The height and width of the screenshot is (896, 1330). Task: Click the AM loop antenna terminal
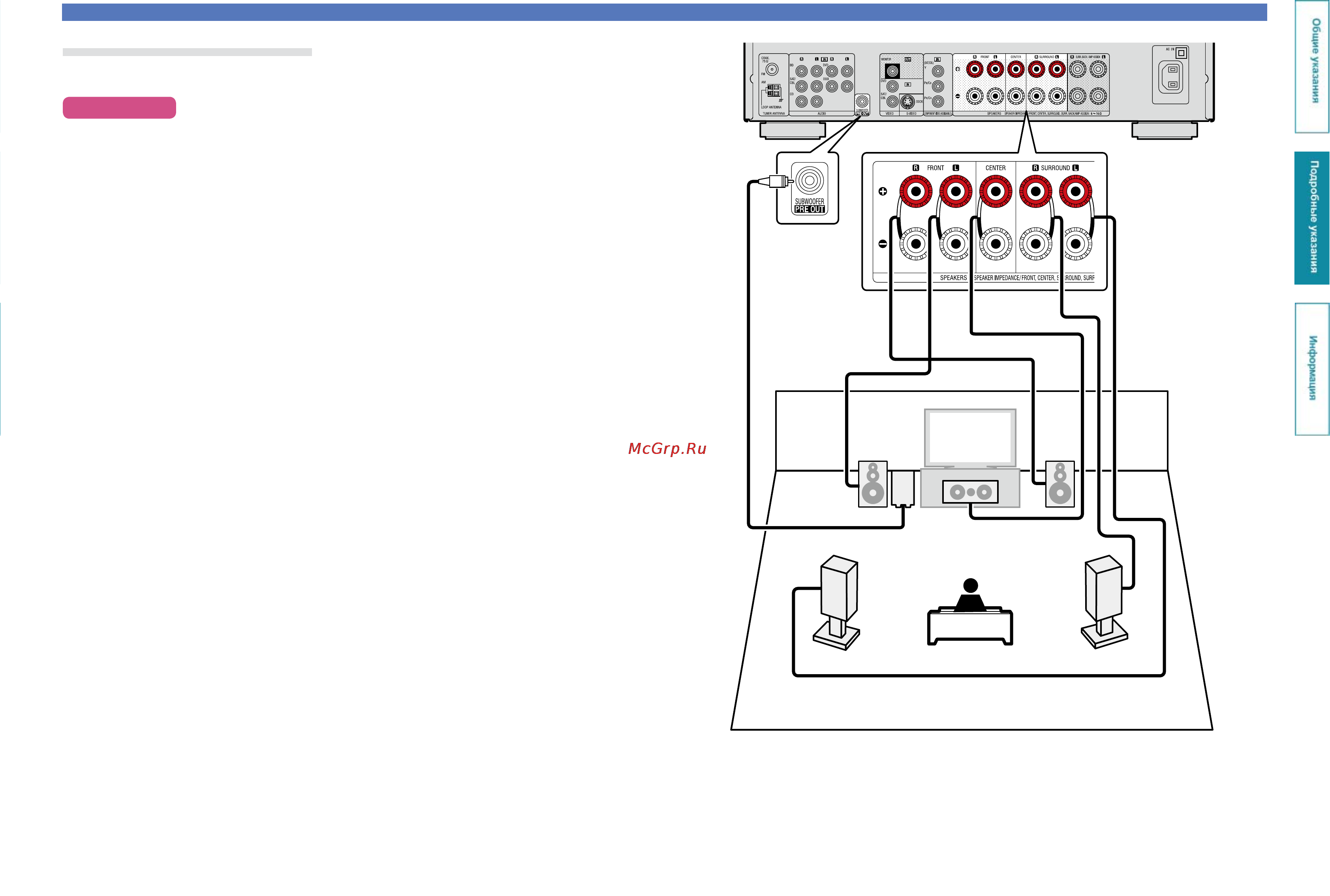tap(774, 90)
